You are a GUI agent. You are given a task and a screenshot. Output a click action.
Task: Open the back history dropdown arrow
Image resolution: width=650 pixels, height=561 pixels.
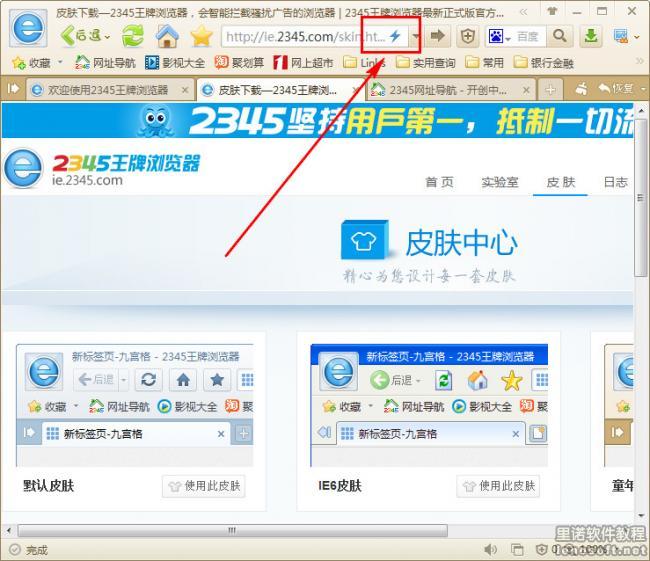tap(108, 37)
